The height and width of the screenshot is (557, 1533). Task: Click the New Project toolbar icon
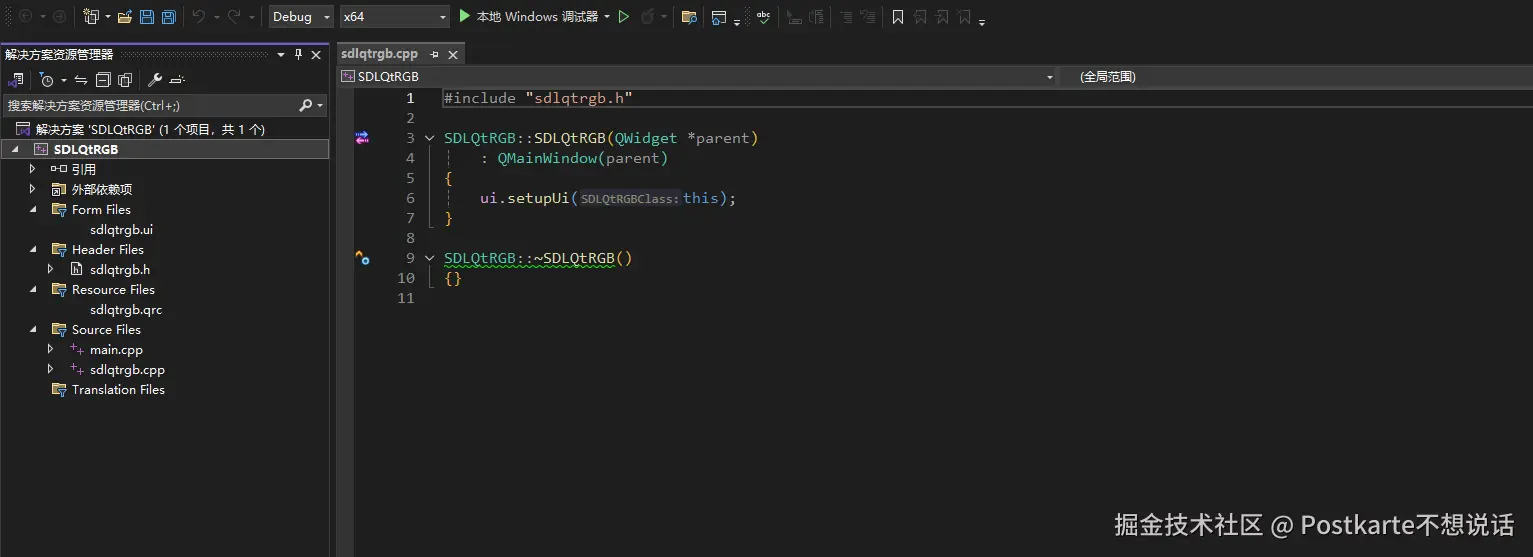[x=91, y=16]
